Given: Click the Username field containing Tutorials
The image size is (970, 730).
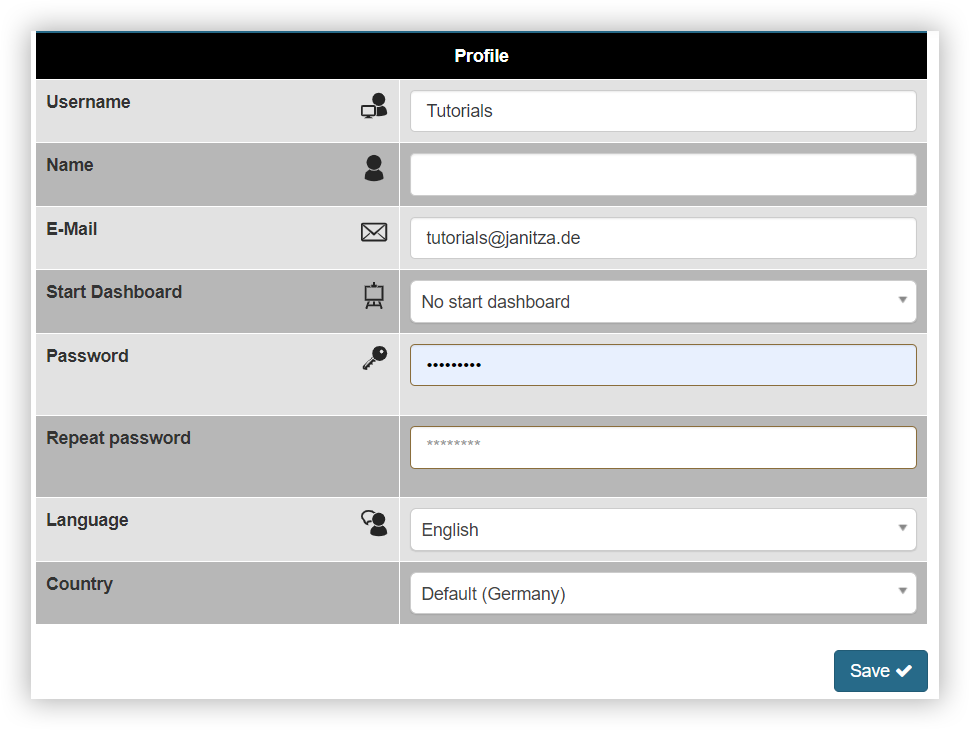Looking at the screenshot, I should click(663, 111).
